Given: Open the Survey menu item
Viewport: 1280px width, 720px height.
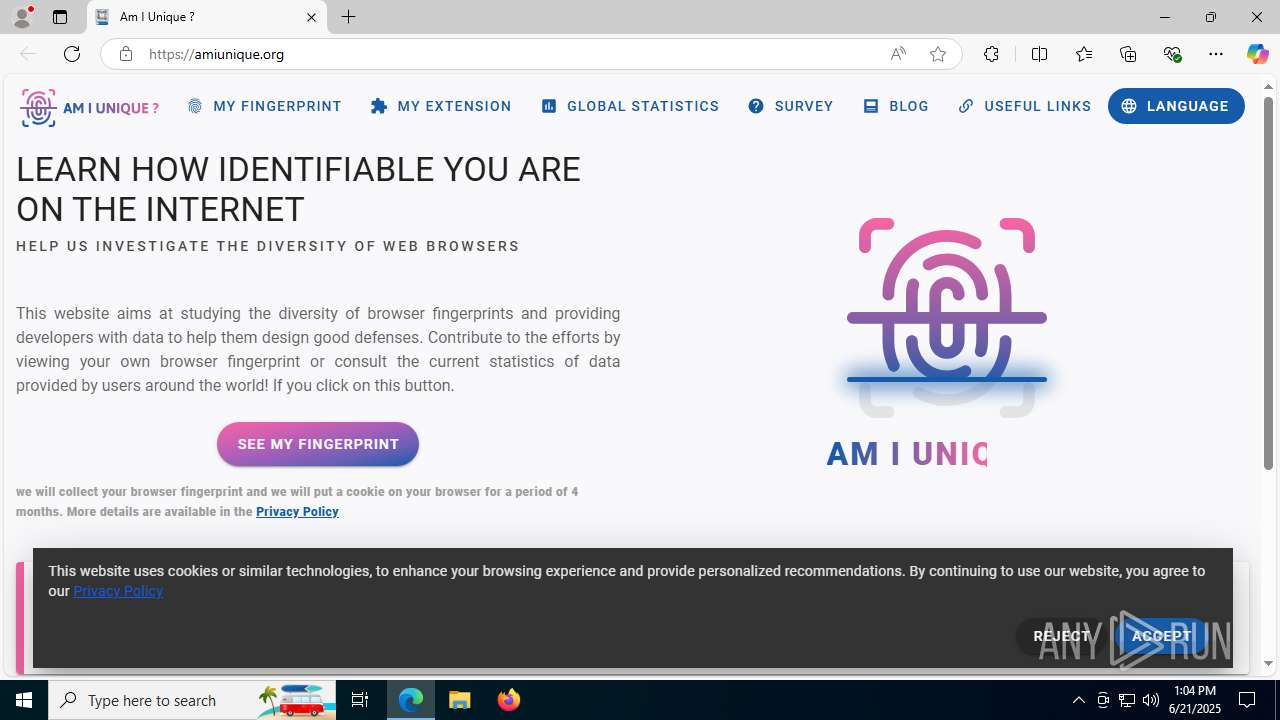Looking at the screenshot, I should click(791, 106).
